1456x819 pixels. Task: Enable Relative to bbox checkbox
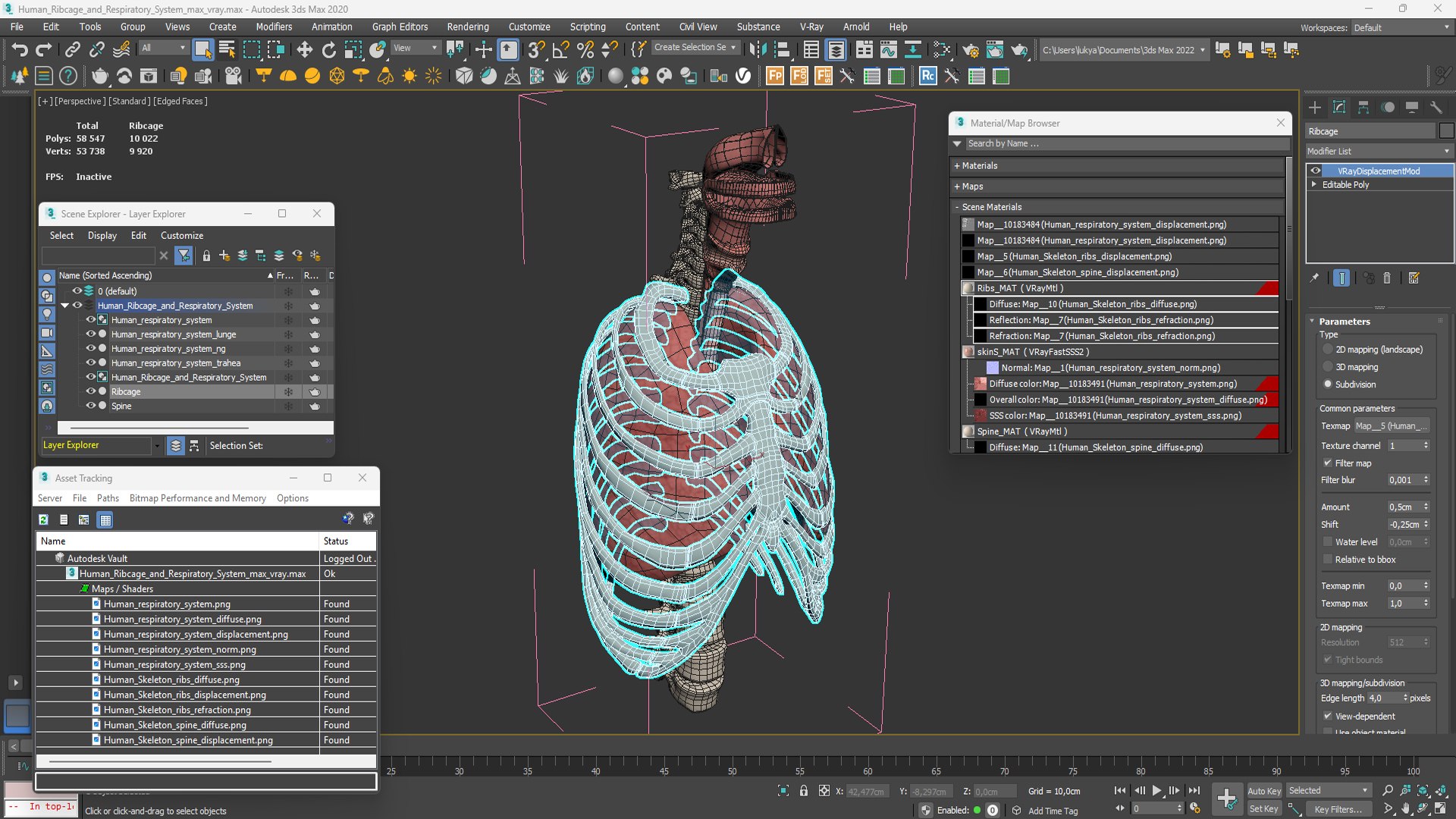(x=1328, y=560)
